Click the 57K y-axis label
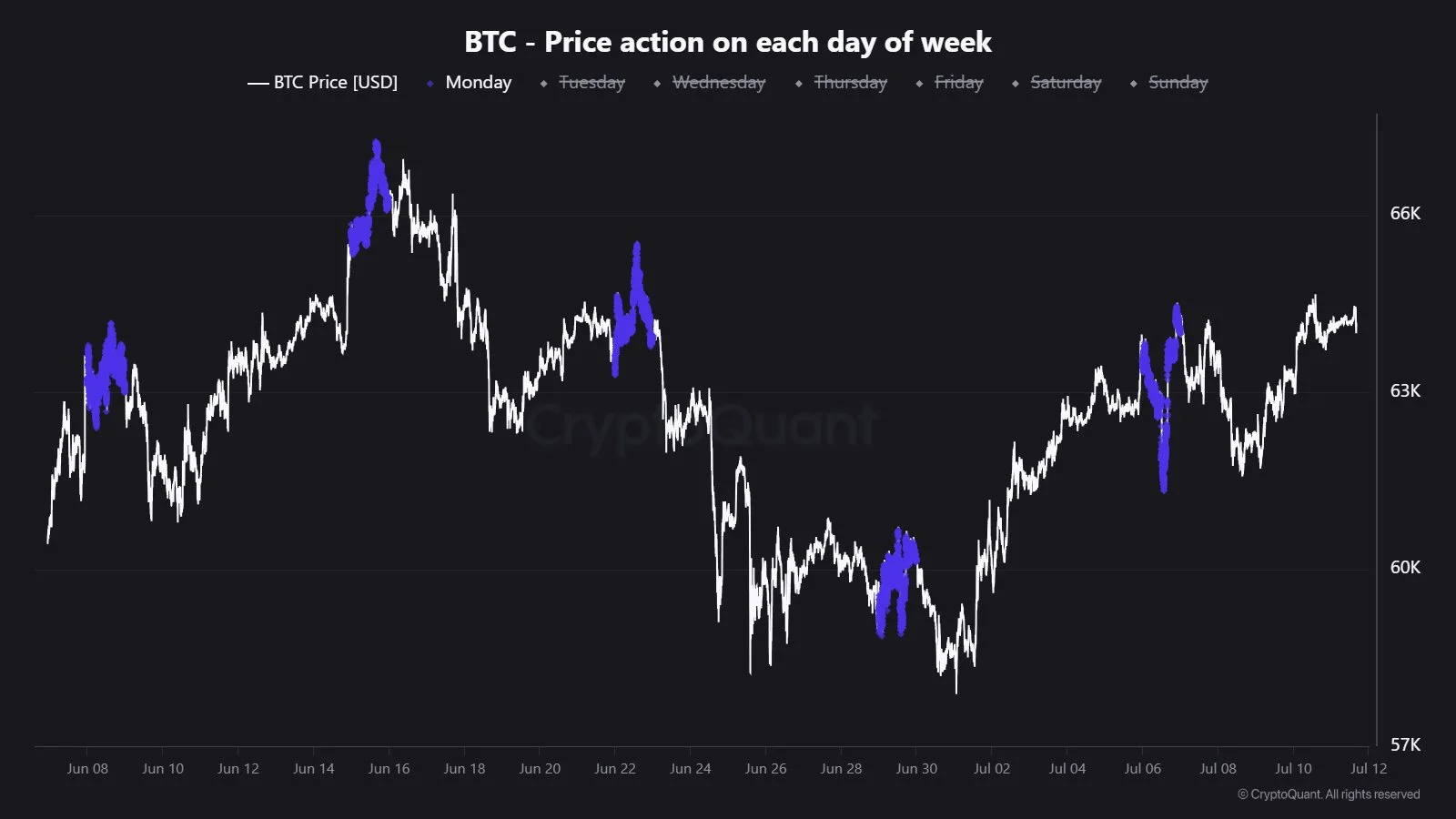Screen dimensions: 1456x819 point(1405,745)
